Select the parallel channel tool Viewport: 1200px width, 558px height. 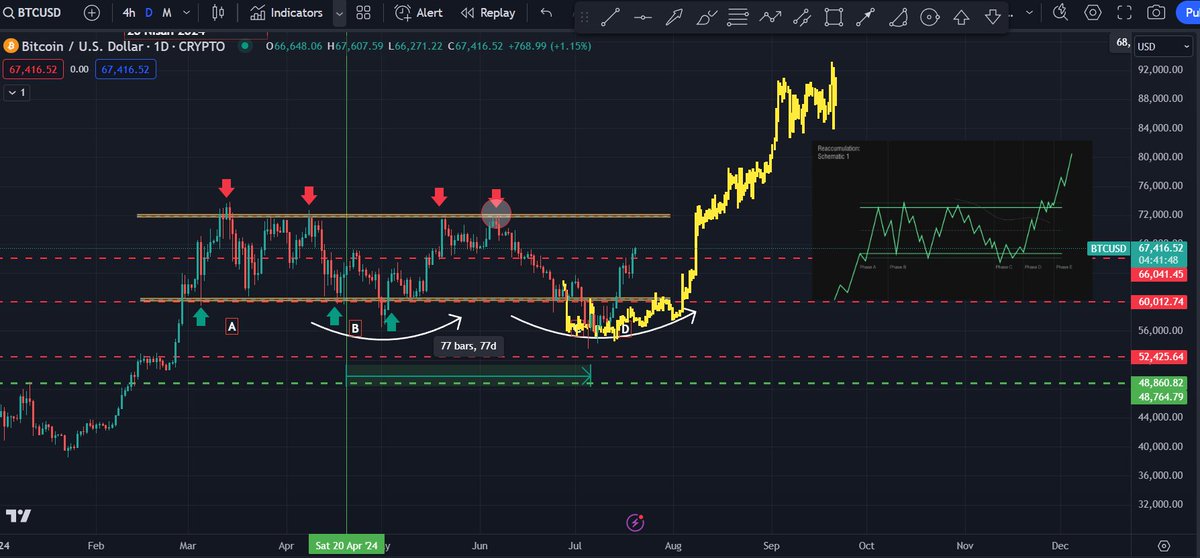coord(802,16)
